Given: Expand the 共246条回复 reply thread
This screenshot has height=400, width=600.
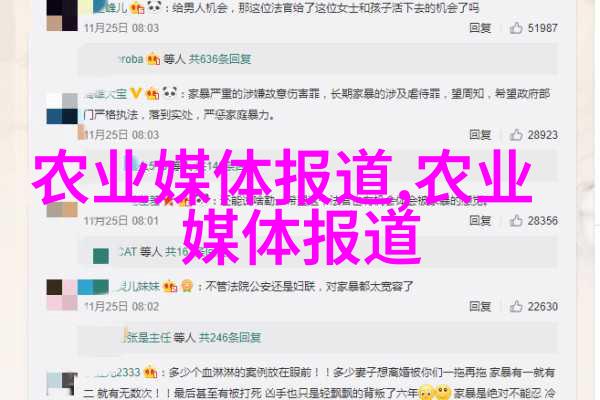Looking at the screenshot, I should tap(230, 337).
